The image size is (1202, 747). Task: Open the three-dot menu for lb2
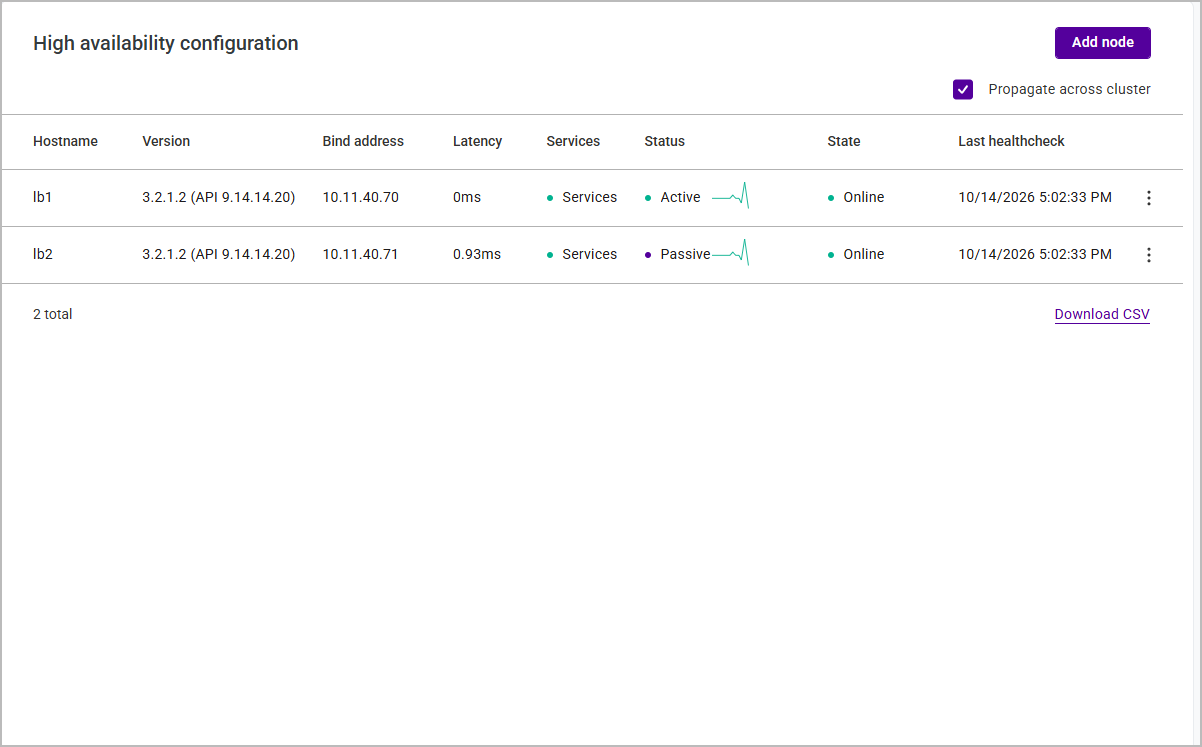(x=1148, y=255)
